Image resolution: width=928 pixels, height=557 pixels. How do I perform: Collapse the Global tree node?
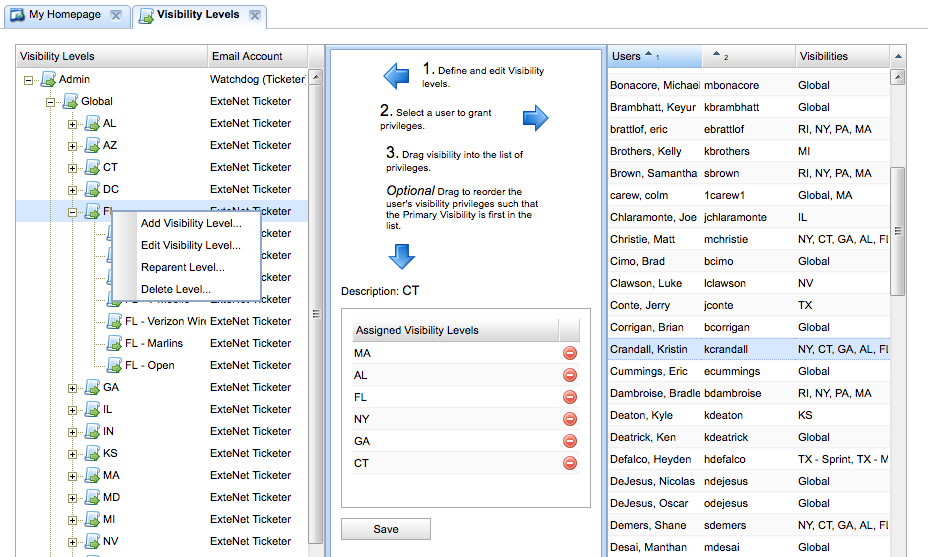[50, 101]
